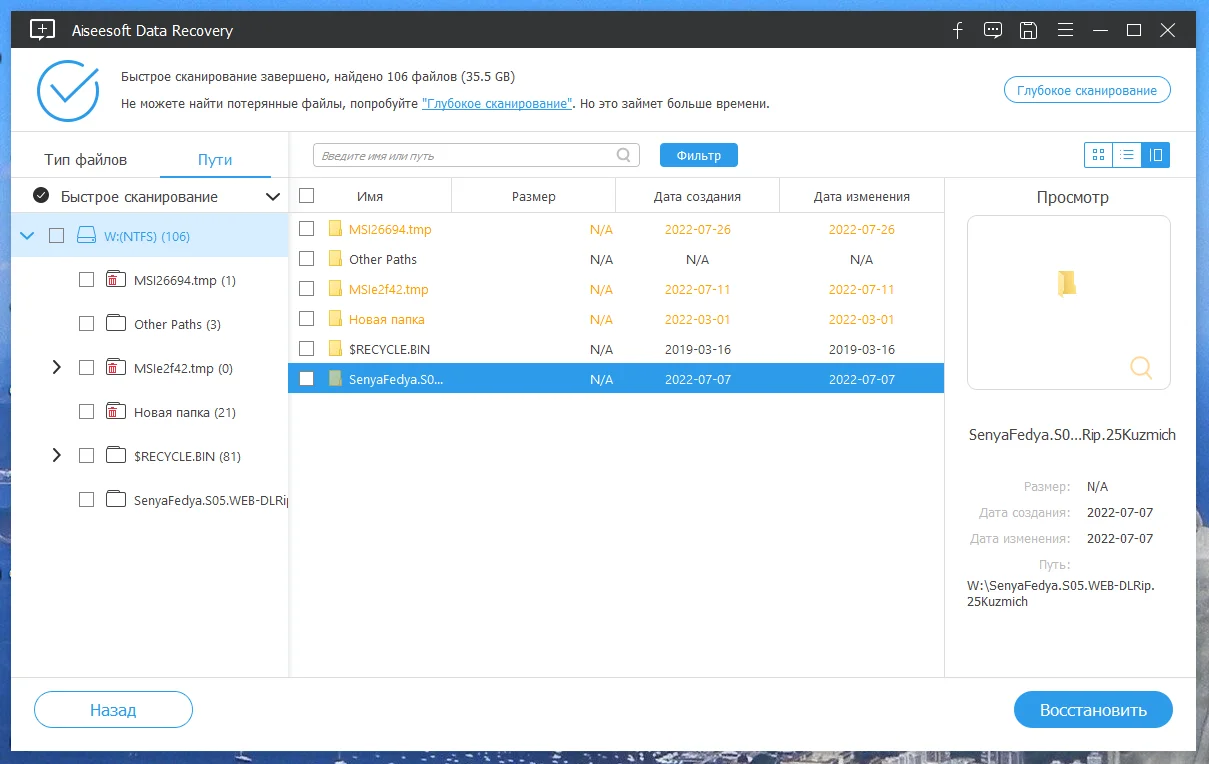1209x764 pixels.
Task: Click the save scan results icon
Action: (1028, 30)
